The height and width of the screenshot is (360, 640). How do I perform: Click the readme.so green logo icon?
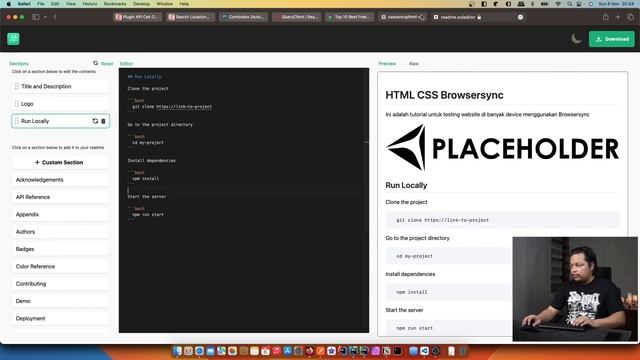click(x=13, y=39)
